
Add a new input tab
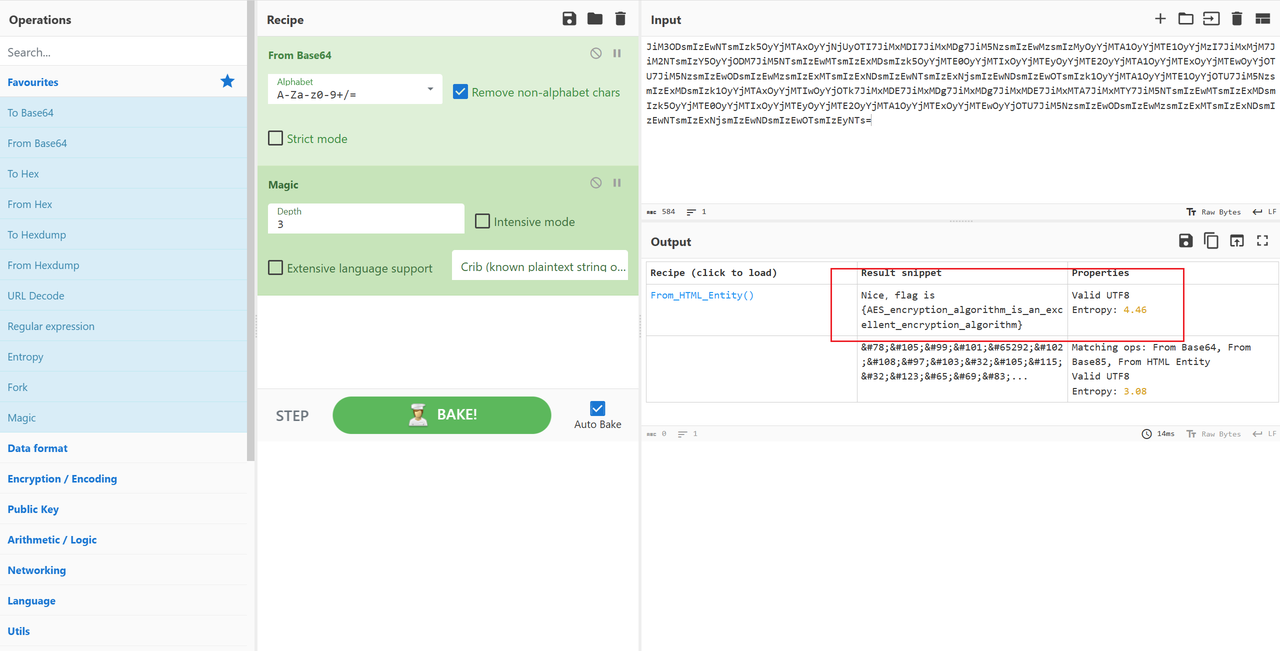click(1160, 19)
